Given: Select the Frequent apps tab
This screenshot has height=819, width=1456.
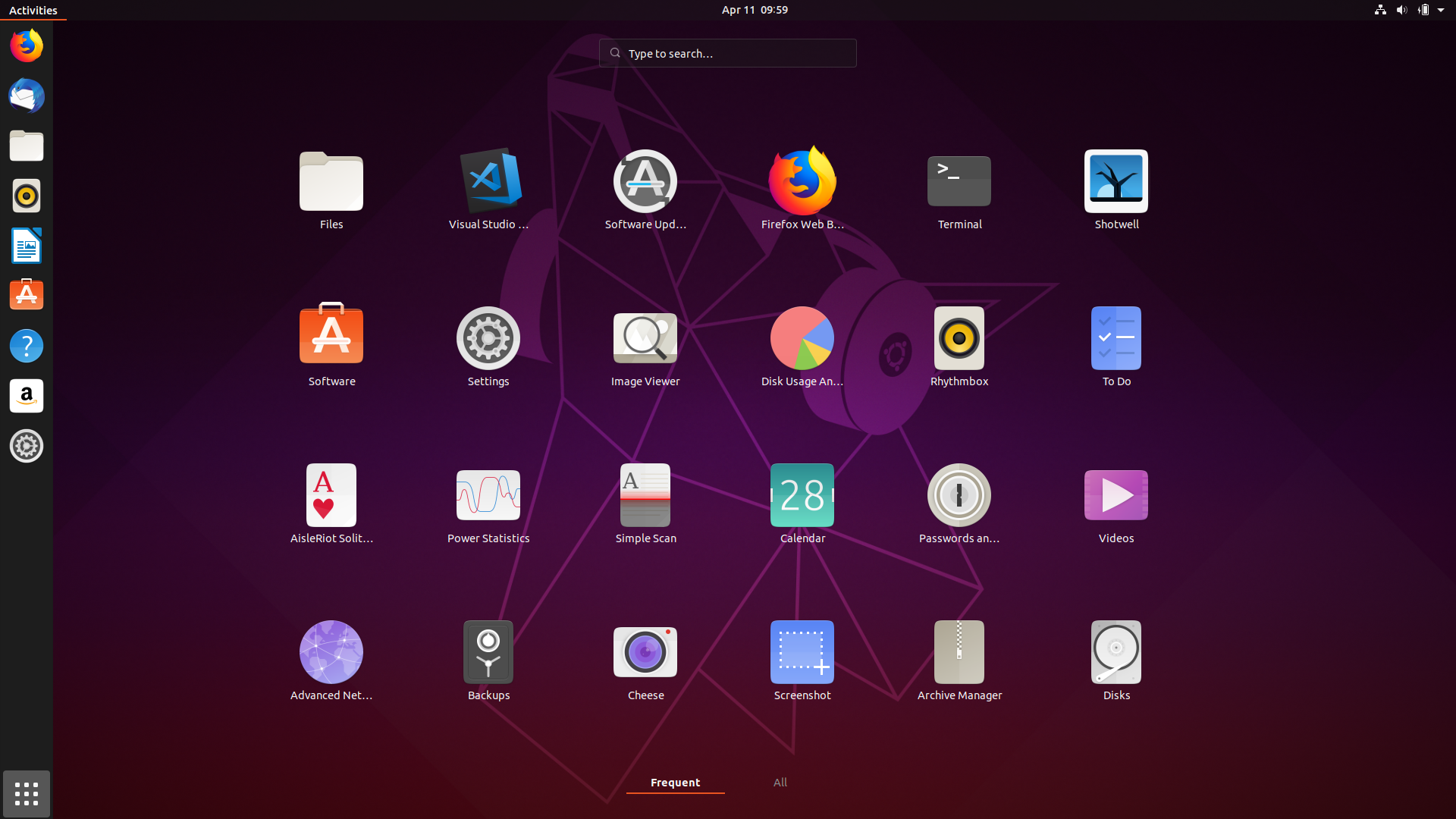Looking at the screenshot, I should pyautogui.click(x=675, y=782).
